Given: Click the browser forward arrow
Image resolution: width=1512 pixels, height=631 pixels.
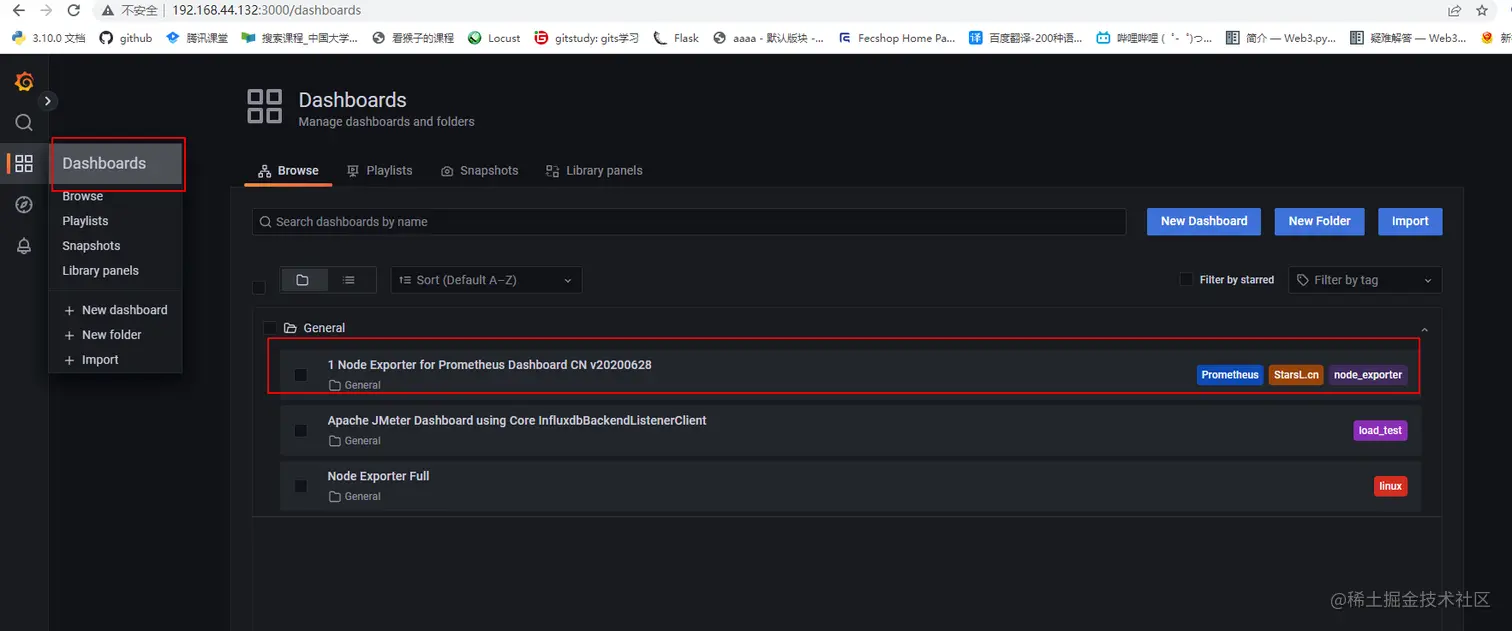Looking at the screenshot, I should point(46,10).
